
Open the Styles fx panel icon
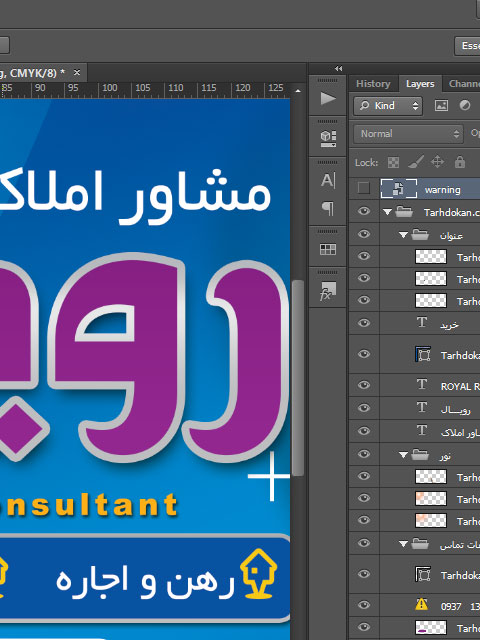pos(328,291)
